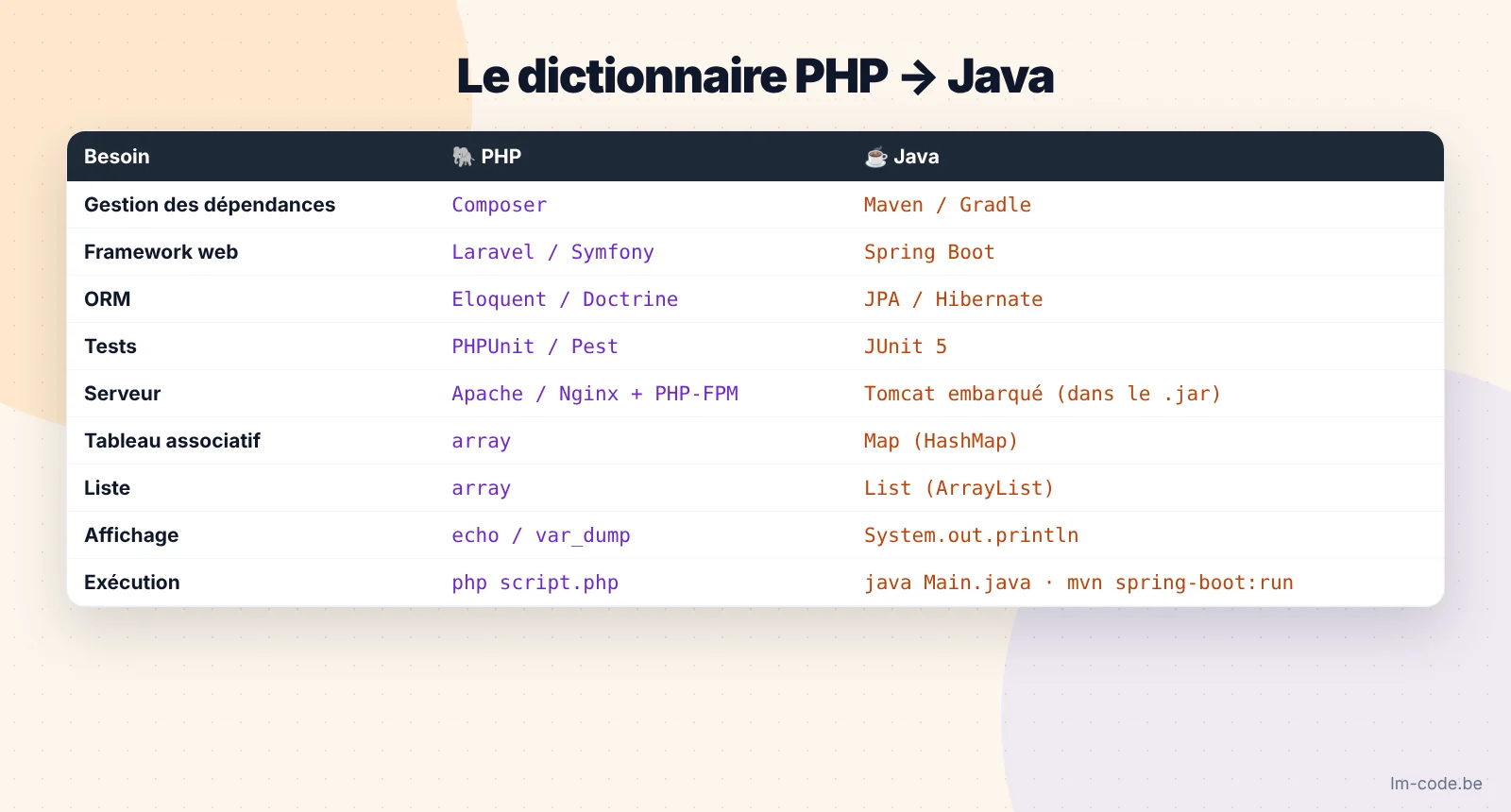
Task: Click the "java Main.java · mvn spring-boot:run" cell
Action: pyautogui.click(x=1078, y=583)
